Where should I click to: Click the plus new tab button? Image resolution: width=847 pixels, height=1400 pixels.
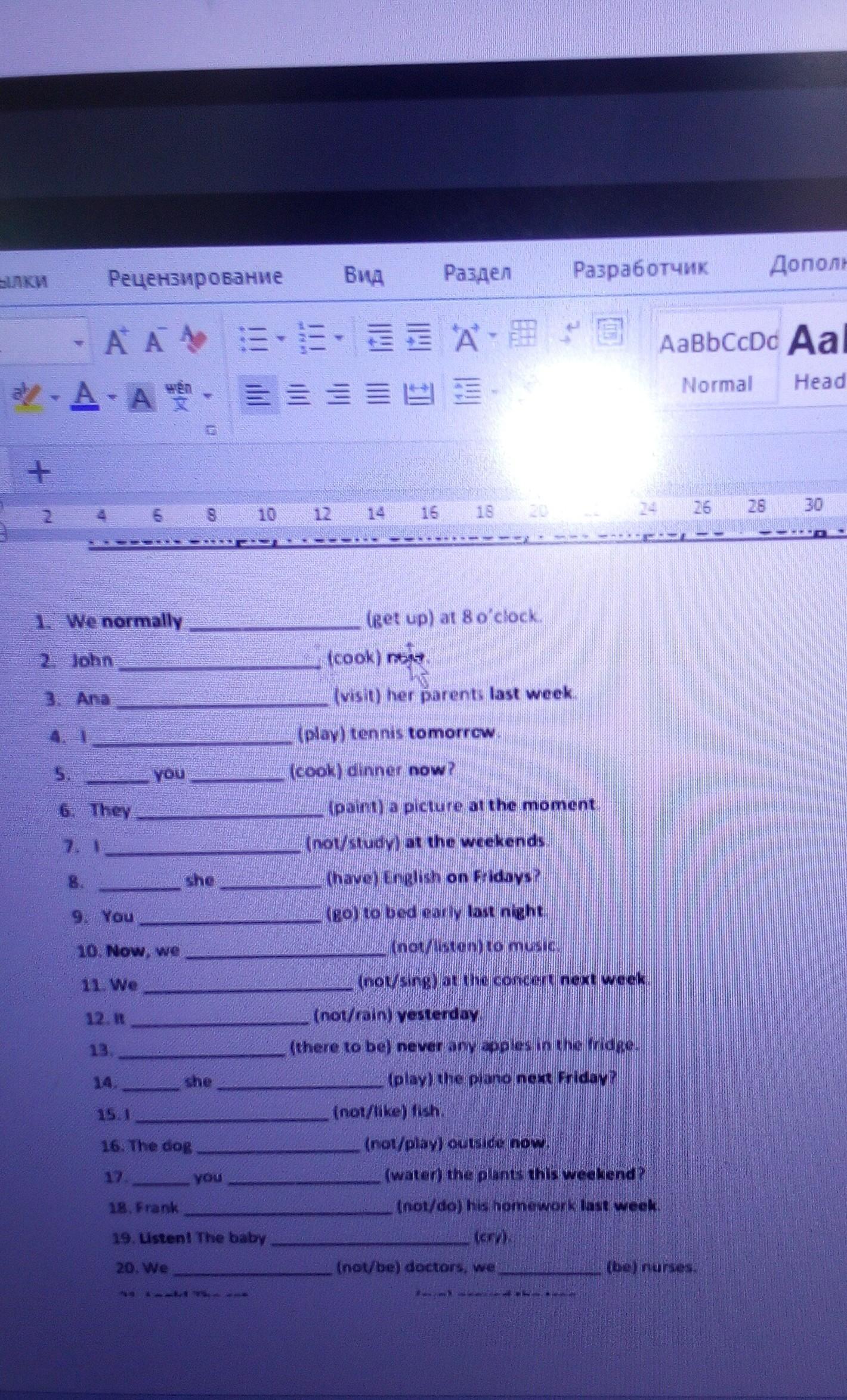tap(39, 472)
